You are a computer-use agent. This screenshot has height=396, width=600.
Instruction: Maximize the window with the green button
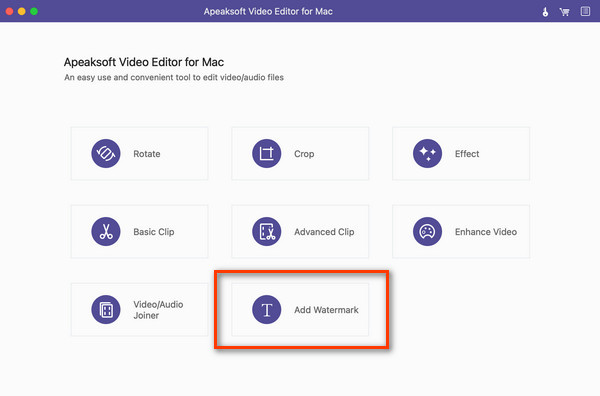pos(34,11)
